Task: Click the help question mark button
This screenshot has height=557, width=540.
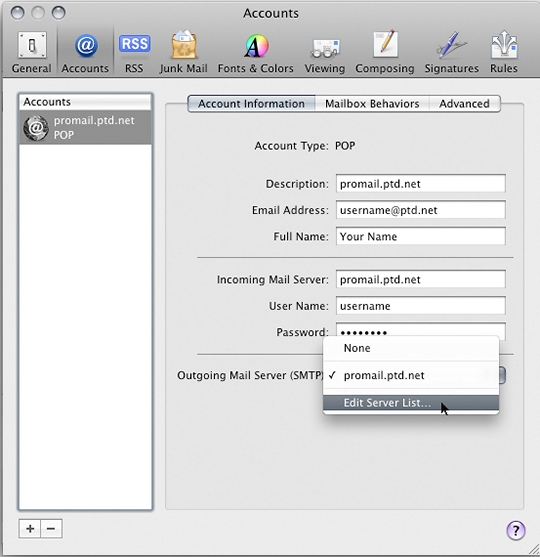Action: [515, 530]
